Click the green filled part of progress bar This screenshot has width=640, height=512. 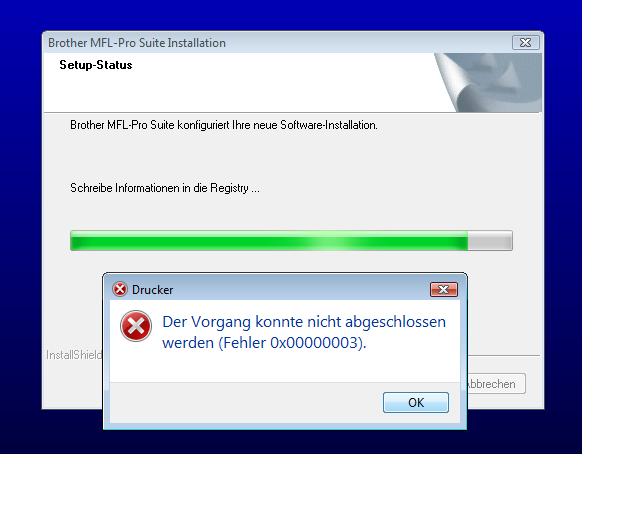coord(269,241)
